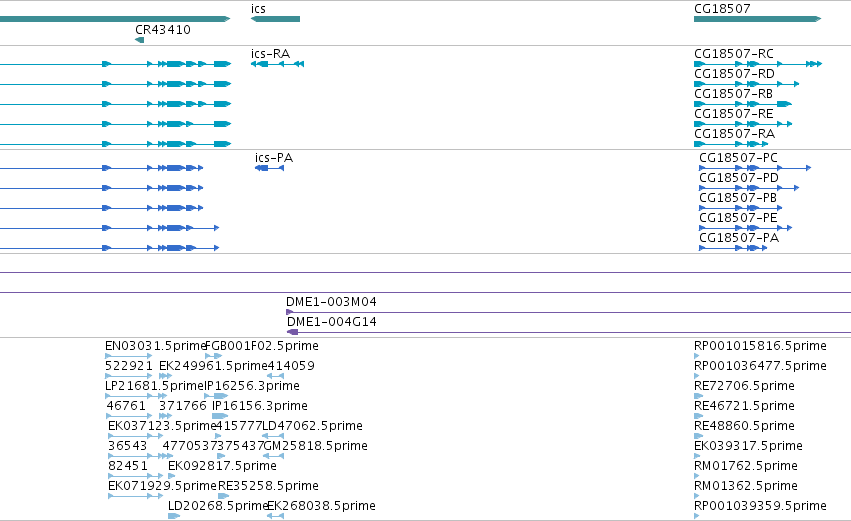Select protein CG18507-PB

point(740,208)
